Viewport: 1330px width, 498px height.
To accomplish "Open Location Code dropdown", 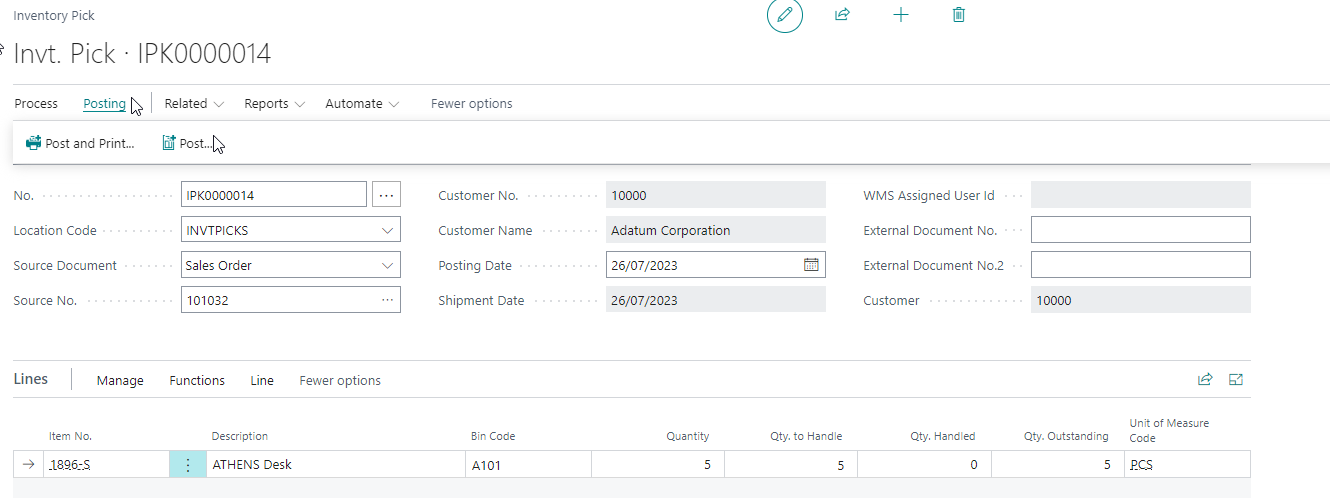I will tap(388, 230).
